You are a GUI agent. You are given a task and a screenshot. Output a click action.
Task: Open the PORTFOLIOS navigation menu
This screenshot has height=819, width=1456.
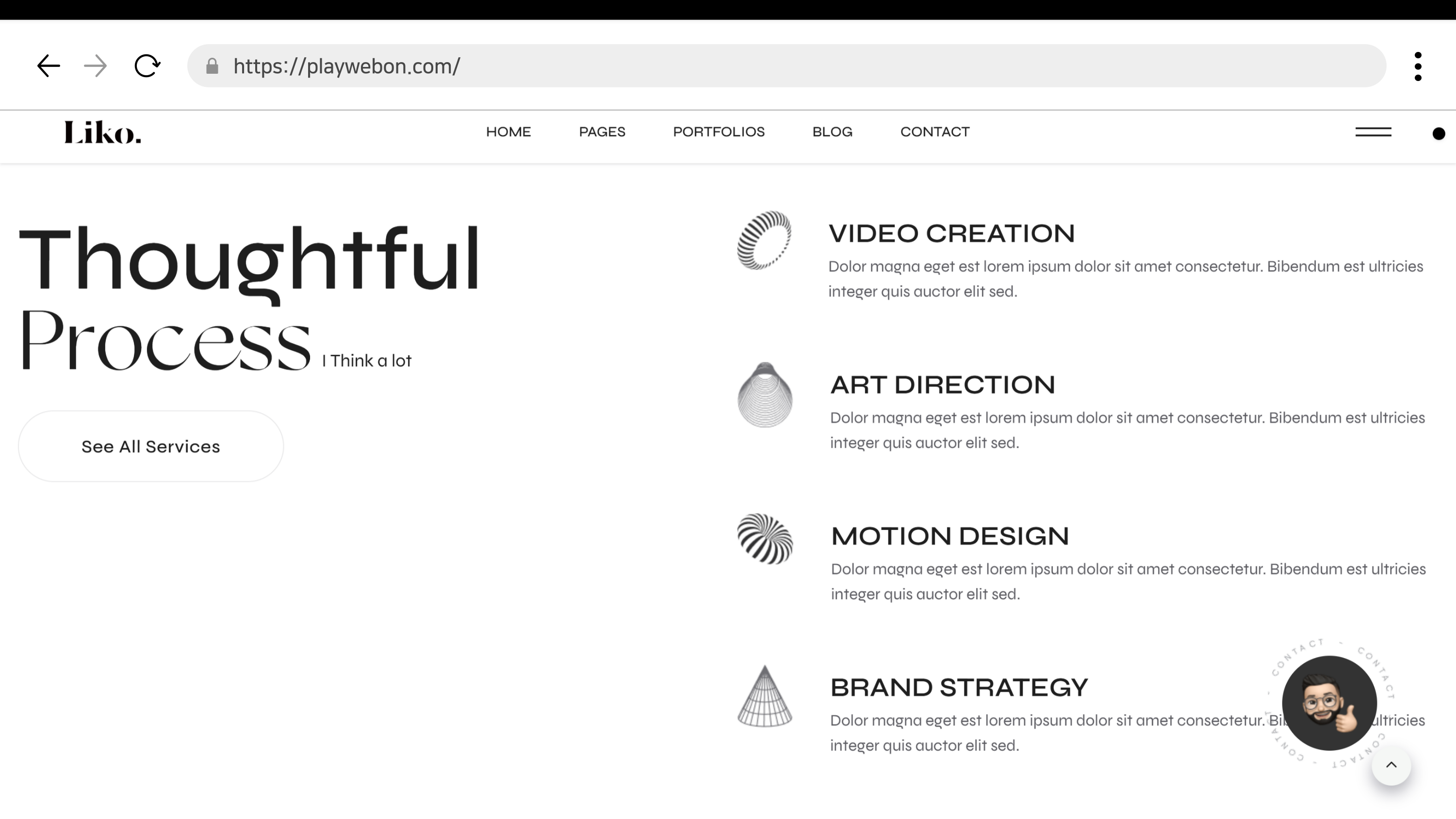pos(719,132)
